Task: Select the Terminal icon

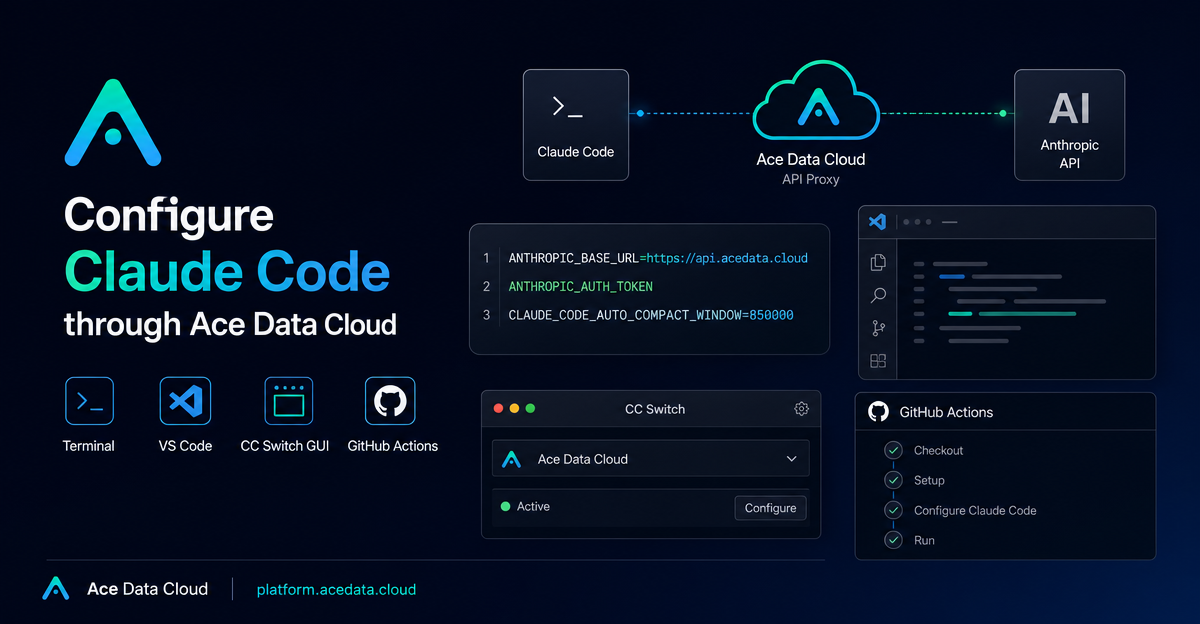Action: click(x=89, y=402)
